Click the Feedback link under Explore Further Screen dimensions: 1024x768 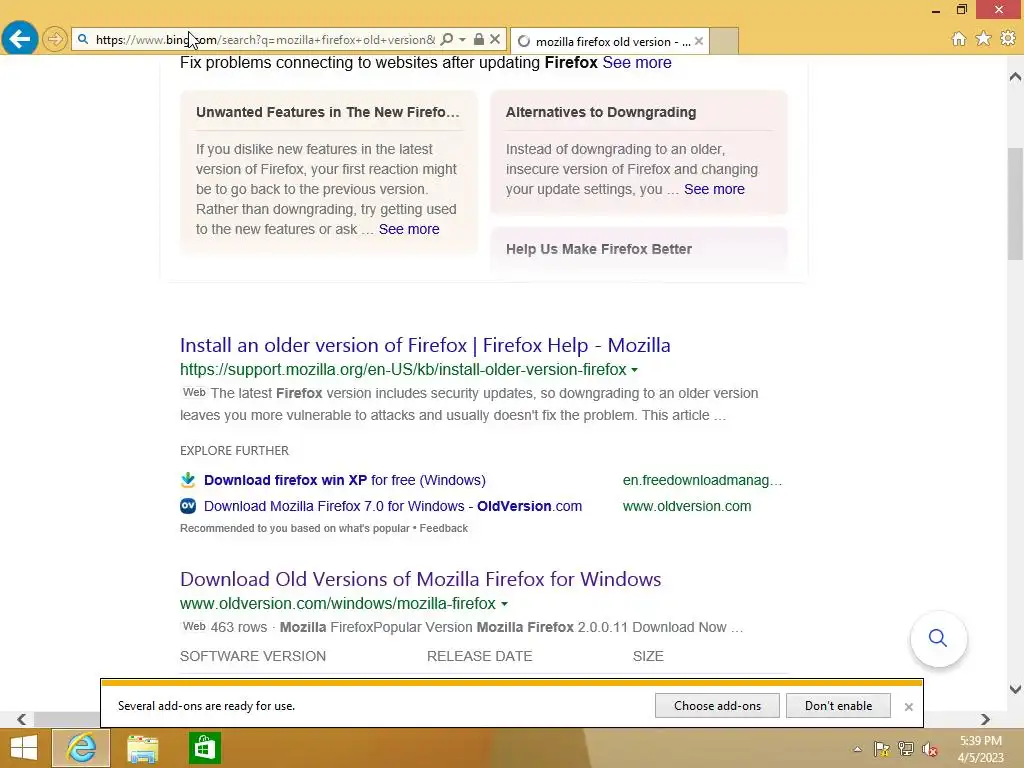click(443, 528)
